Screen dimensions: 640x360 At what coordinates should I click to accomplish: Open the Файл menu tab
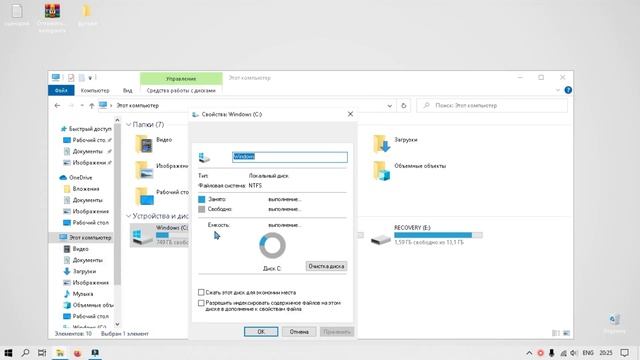tap(61, 90)
